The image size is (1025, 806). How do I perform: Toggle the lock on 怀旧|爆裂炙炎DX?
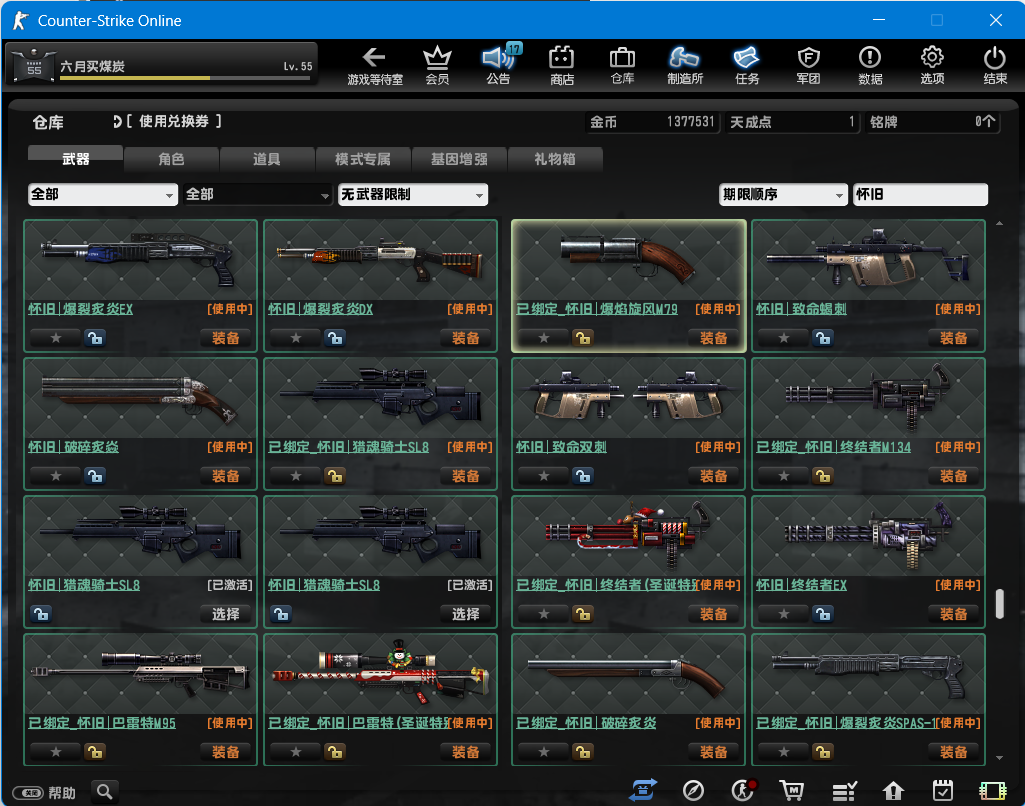[335, 338]
